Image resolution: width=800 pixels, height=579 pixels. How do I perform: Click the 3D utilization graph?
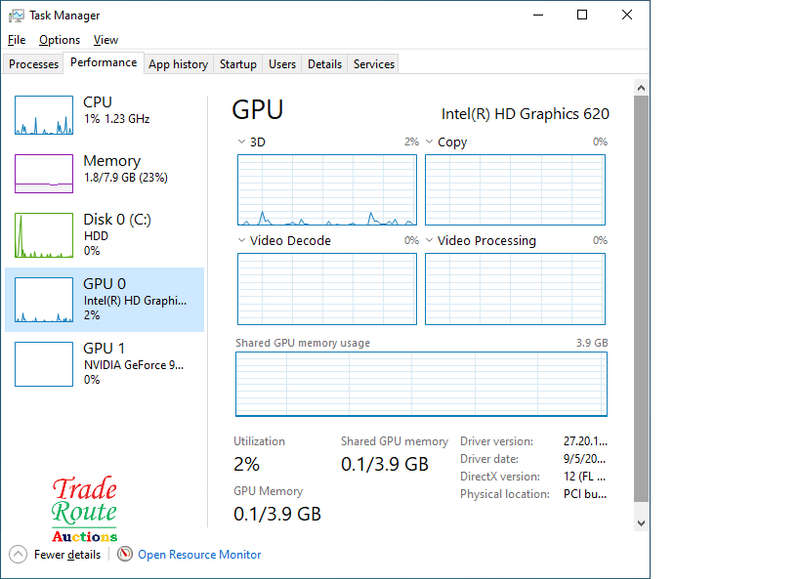pos(327,190)
